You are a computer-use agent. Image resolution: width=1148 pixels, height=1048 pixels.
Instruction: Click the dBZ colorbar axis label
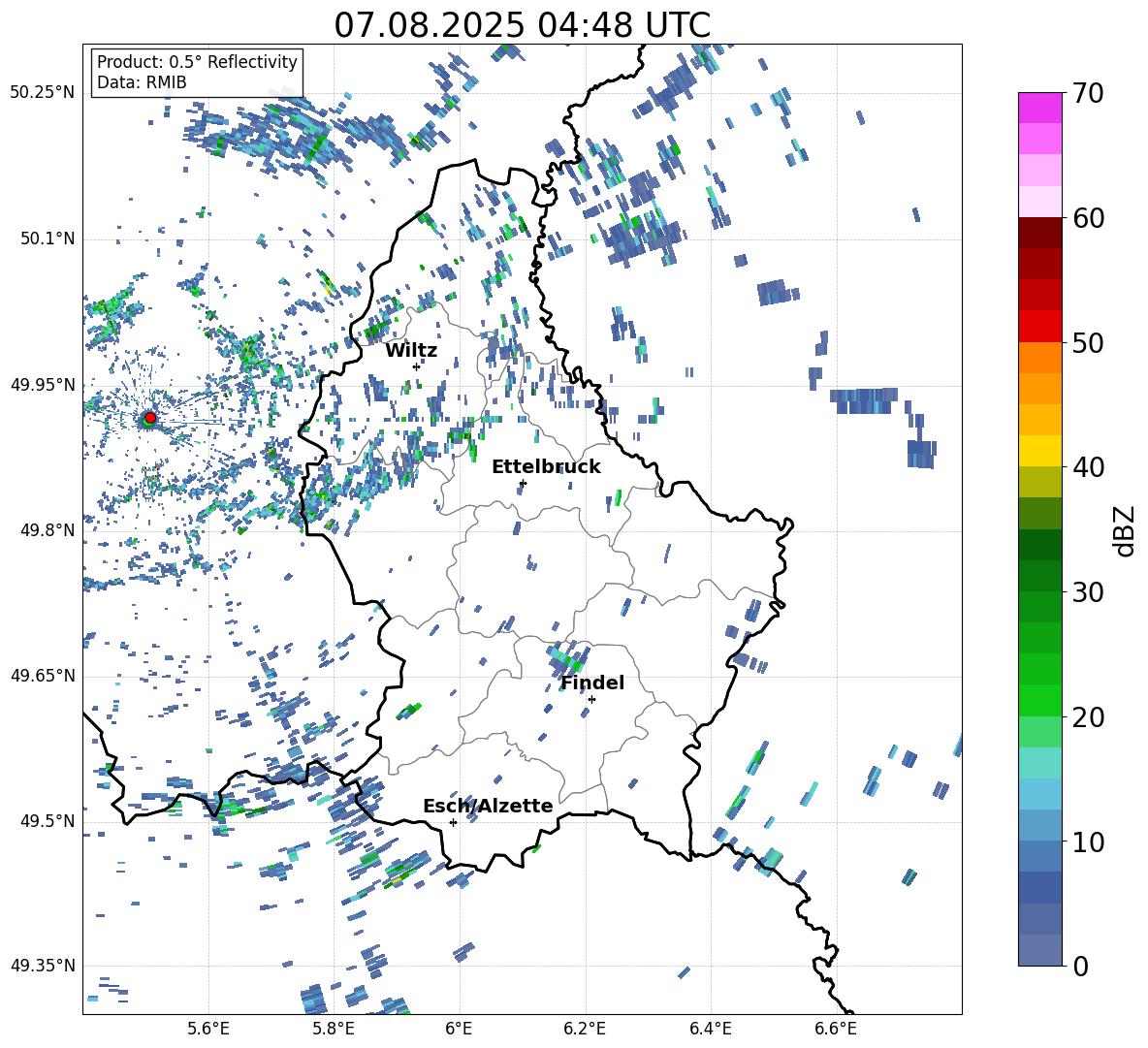pos(1126,530)
